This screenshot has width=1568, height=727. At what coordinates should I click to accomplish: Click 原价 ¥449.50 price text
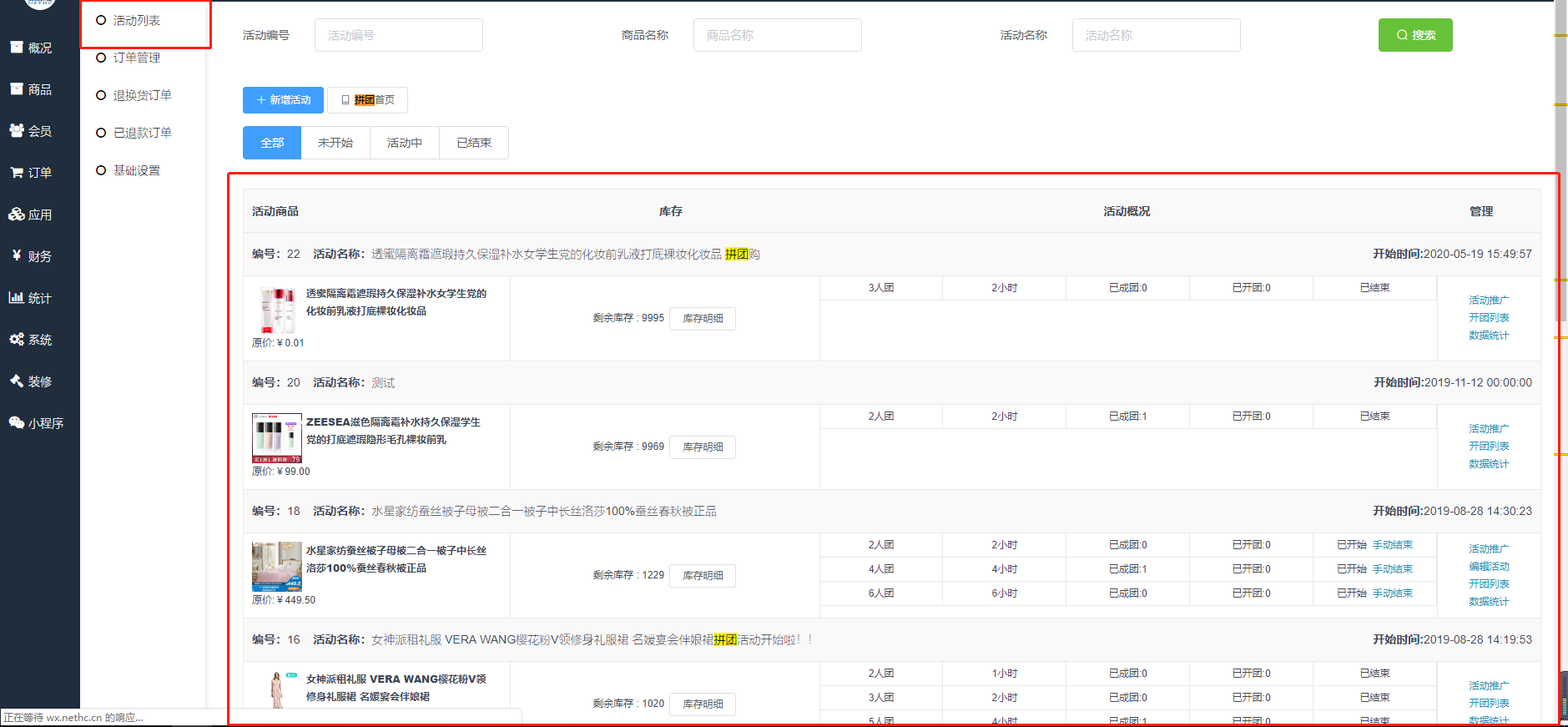pos(284,600)
